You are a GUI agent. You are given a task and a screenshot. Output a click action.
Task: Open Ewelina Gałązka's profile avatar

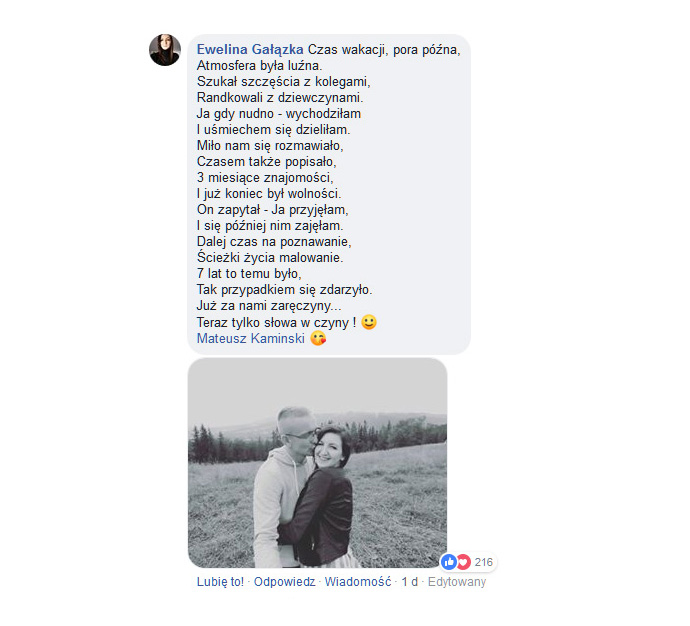165,50
